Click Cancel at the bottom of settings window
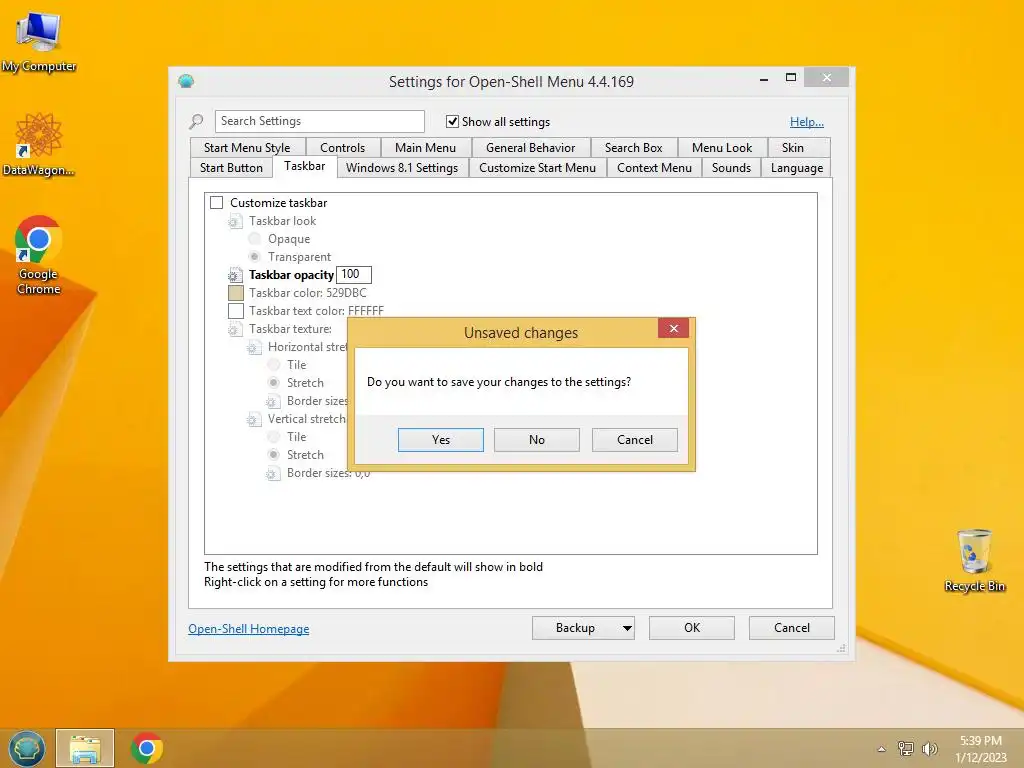The image size is (1024, 768). (x=792, y=628)
